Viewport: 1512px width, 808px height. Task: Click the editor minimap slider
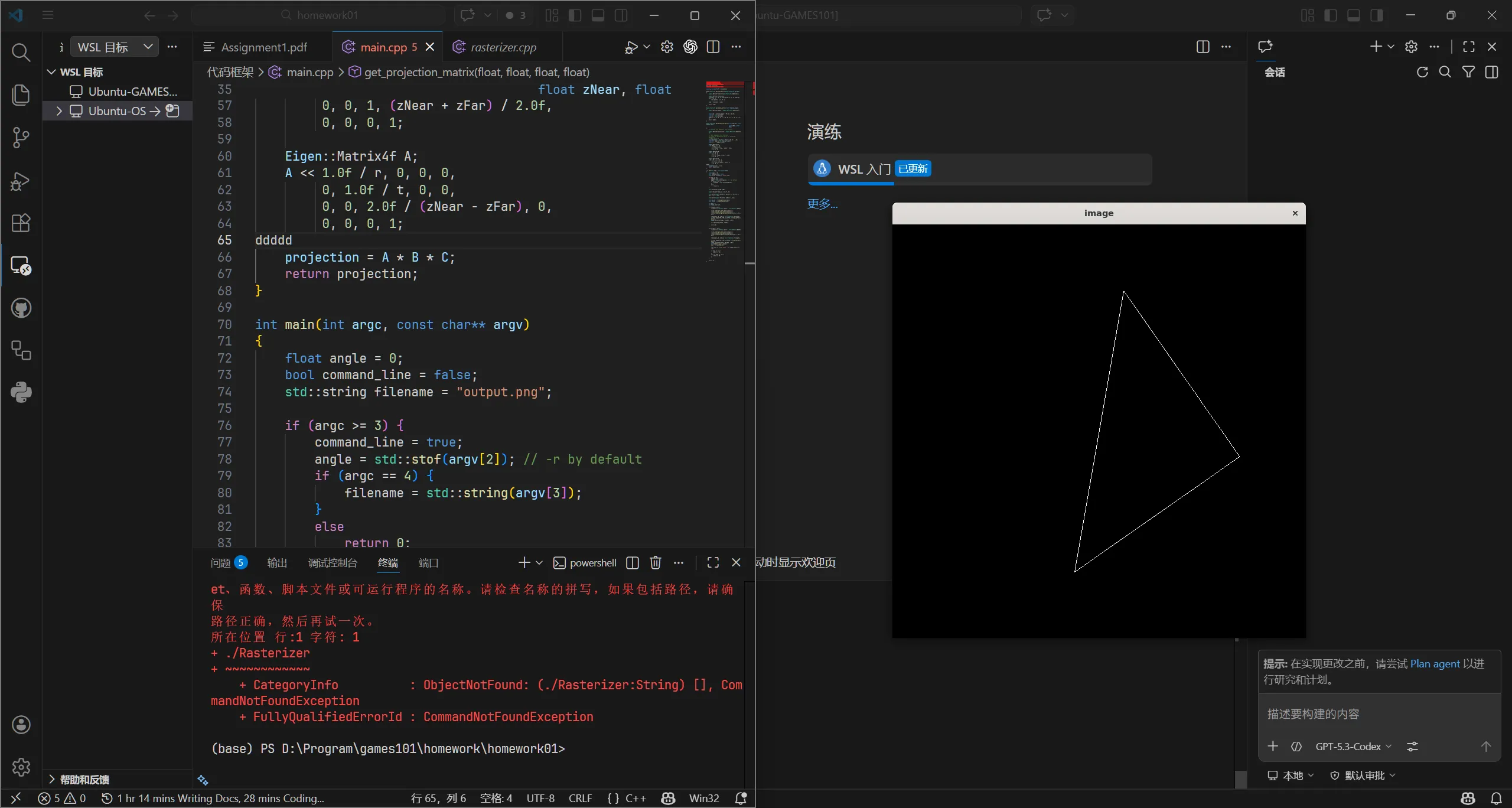tap(725, 171)
